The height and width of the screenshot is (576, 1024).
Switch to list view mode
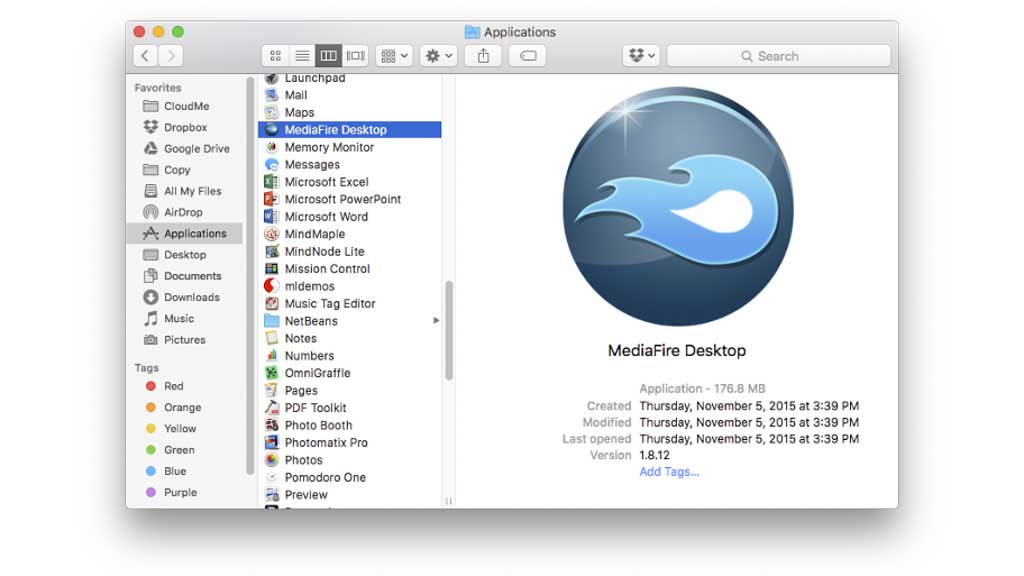pyautogui.click(x=302, y=56)
